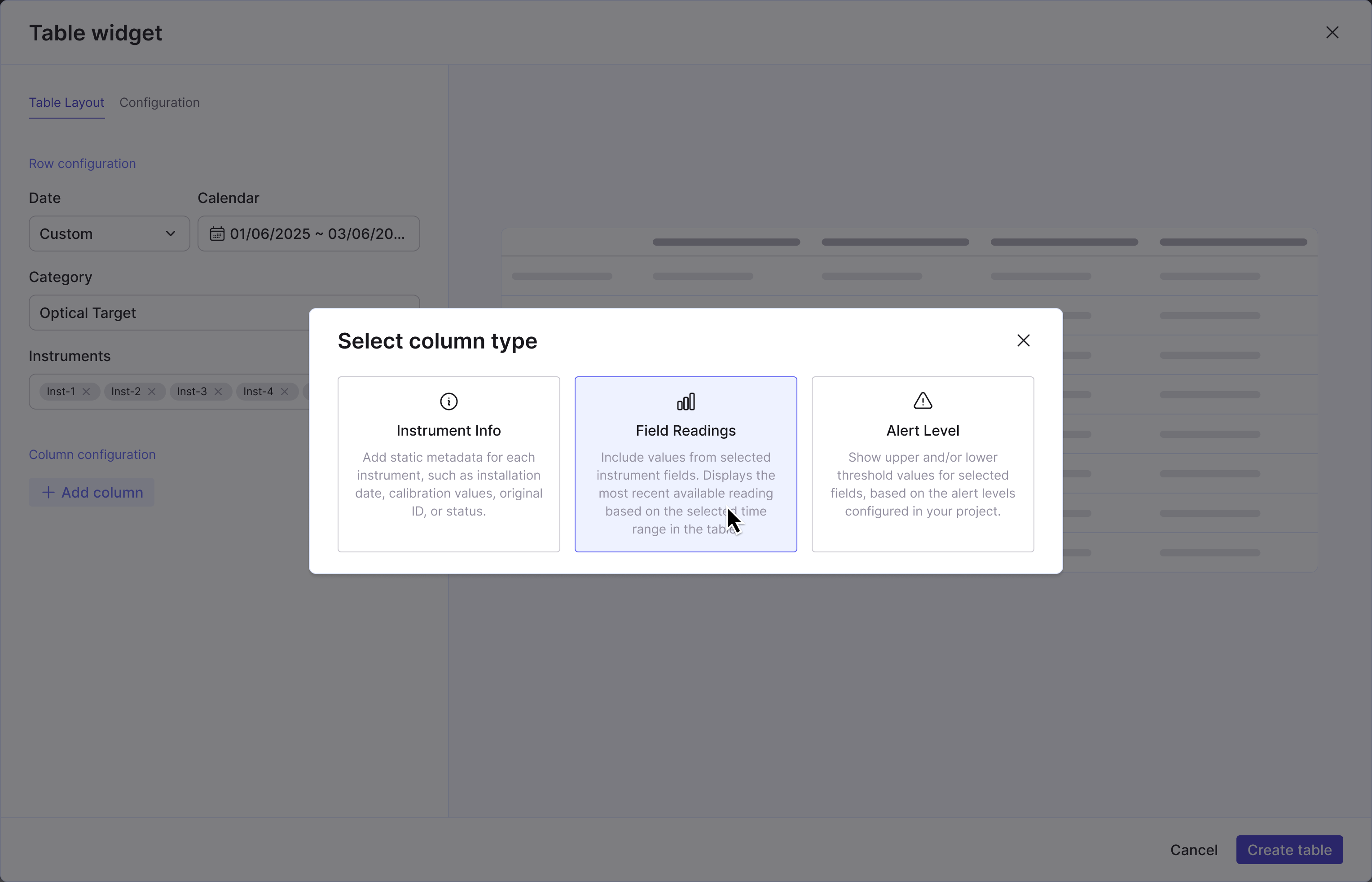The width and height of the screenshot is (1372, 882).
Task: Open the calendar date range field
Action: 317,234
